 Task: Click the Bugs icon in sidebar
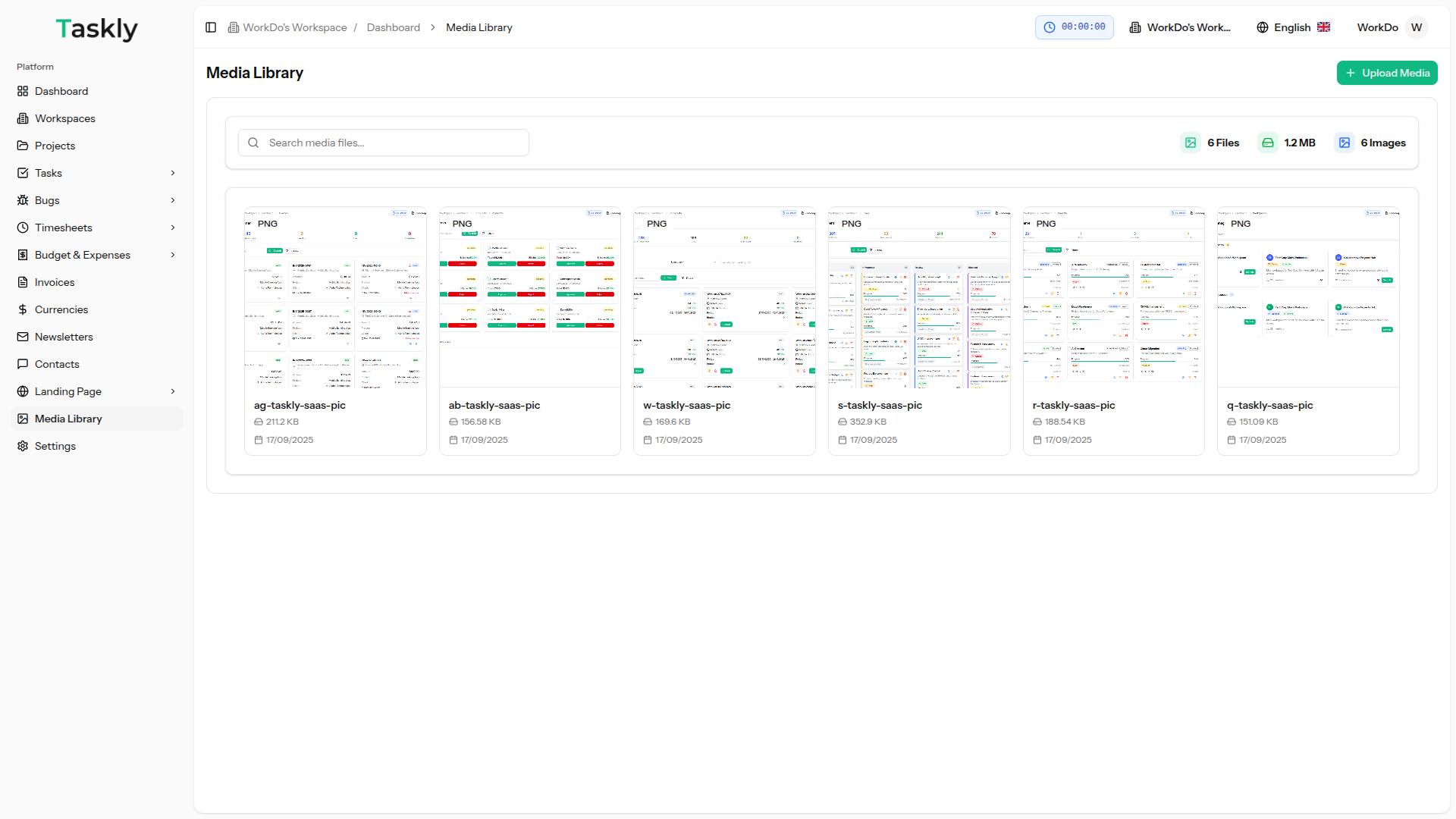click(x=23, y=200)
